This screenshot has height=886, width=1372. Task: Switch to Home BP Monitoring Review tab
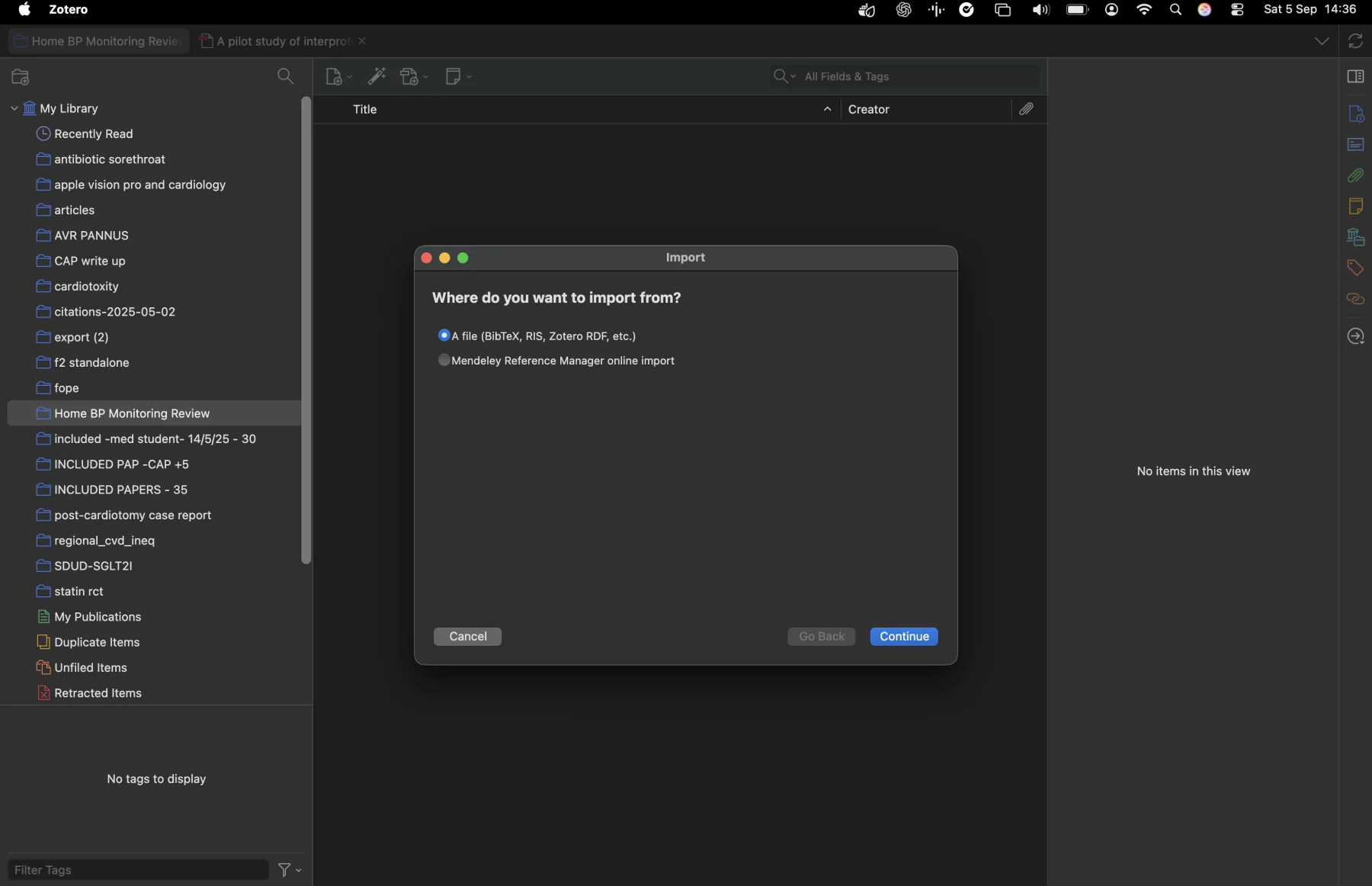click(x=99, y=41)
